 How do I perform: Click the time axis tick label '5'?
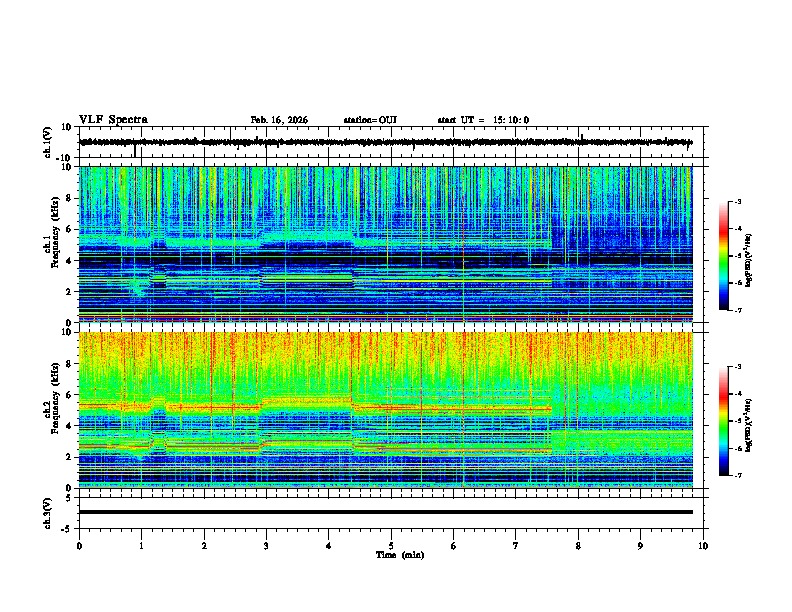point(391,546)
